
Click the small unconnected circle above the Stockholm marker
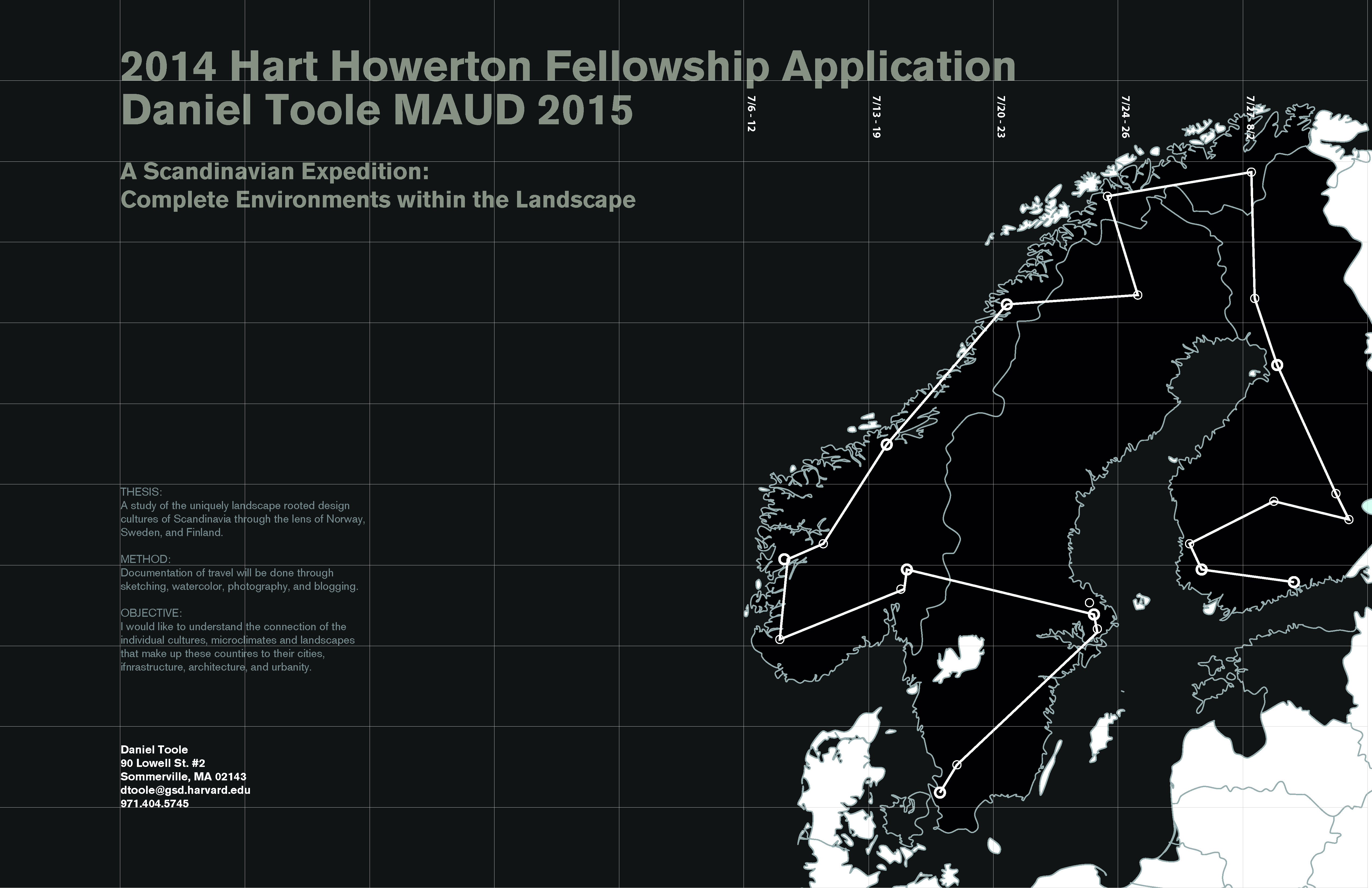[1089, 602]
